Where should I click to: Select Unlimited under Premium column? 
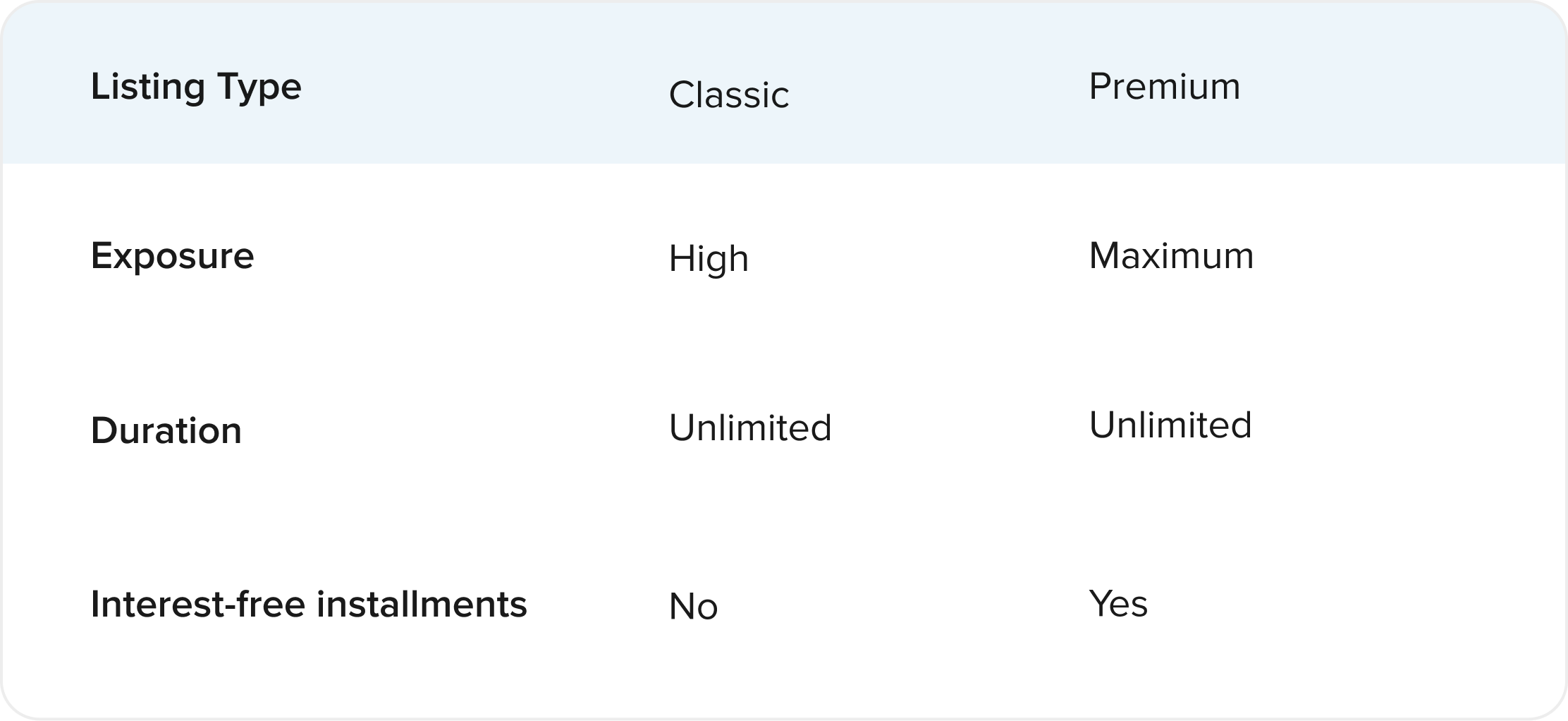click(1170, 425)
